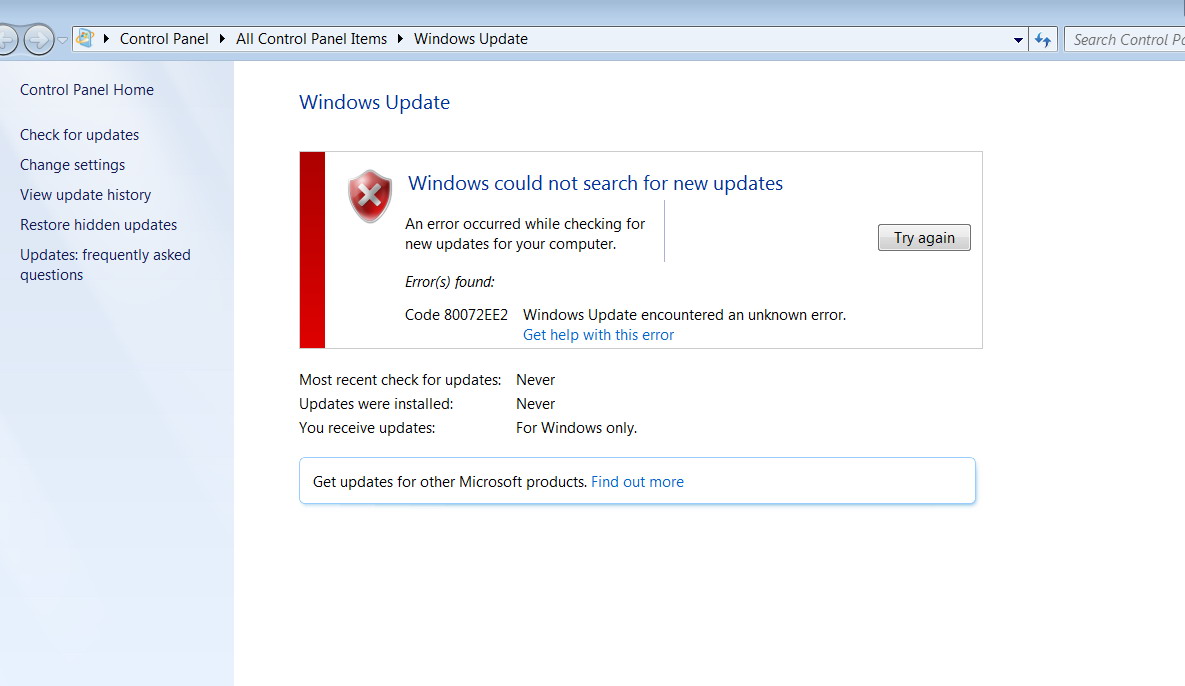Refresh the page with the refresh icon
Viewport: 1185px width, 686px height.
click(1043, 39)
